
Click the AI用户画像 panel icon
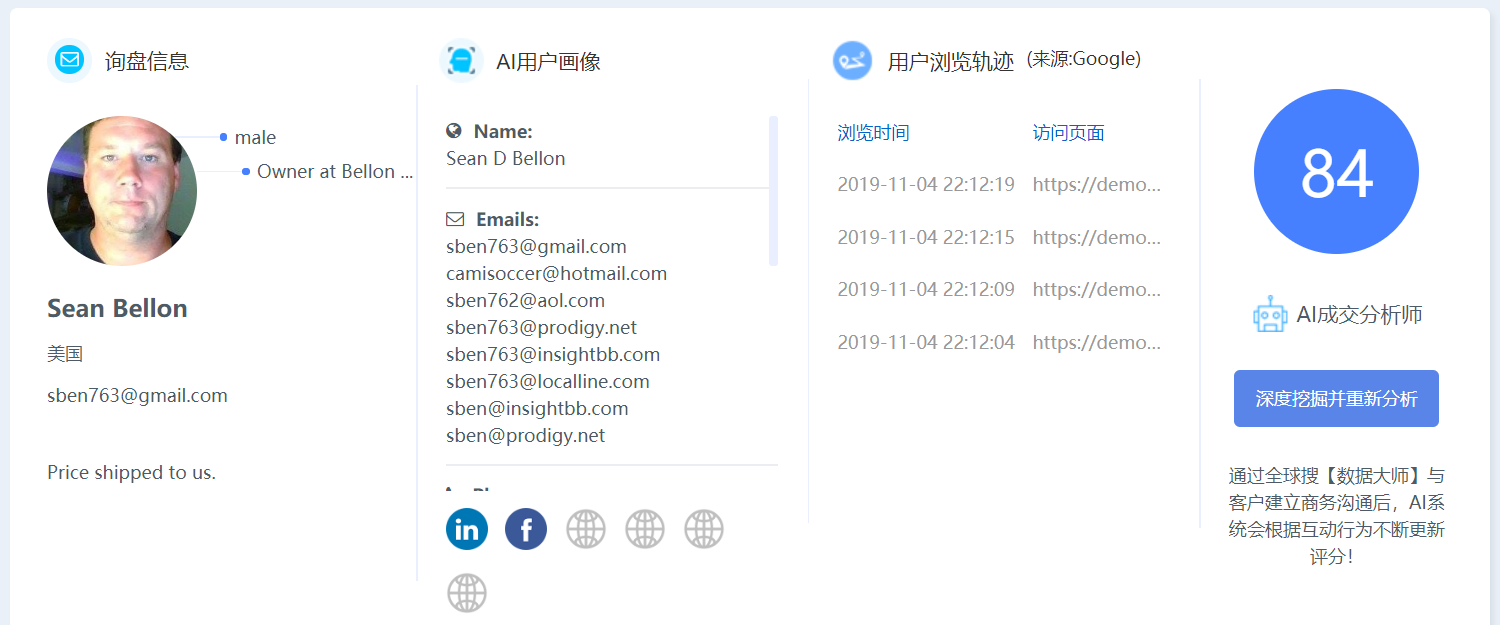coord(461,60)
